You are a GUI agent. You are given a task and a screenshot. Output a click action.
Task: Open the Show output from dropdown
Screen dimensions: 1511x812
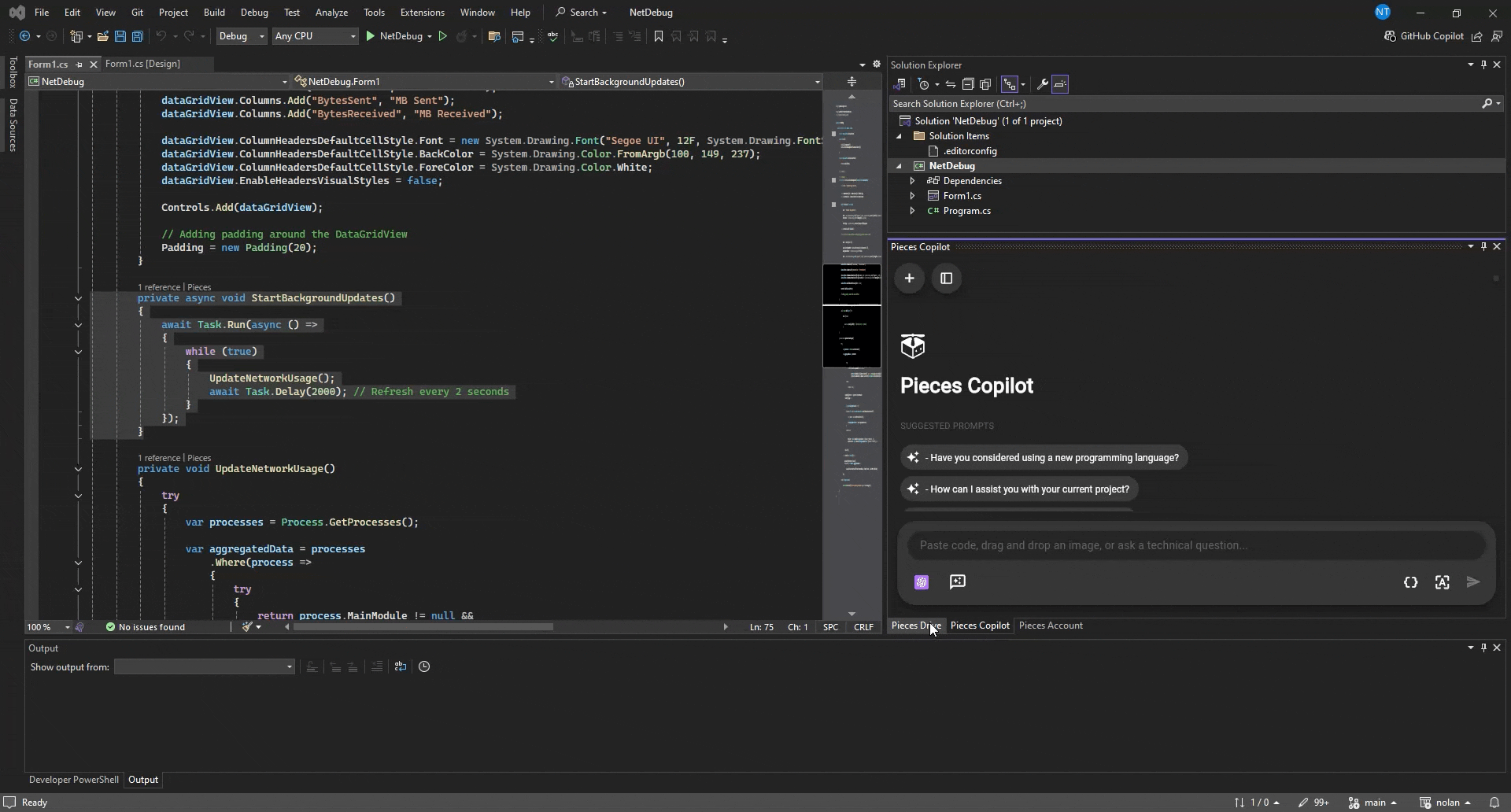point(204,667)
